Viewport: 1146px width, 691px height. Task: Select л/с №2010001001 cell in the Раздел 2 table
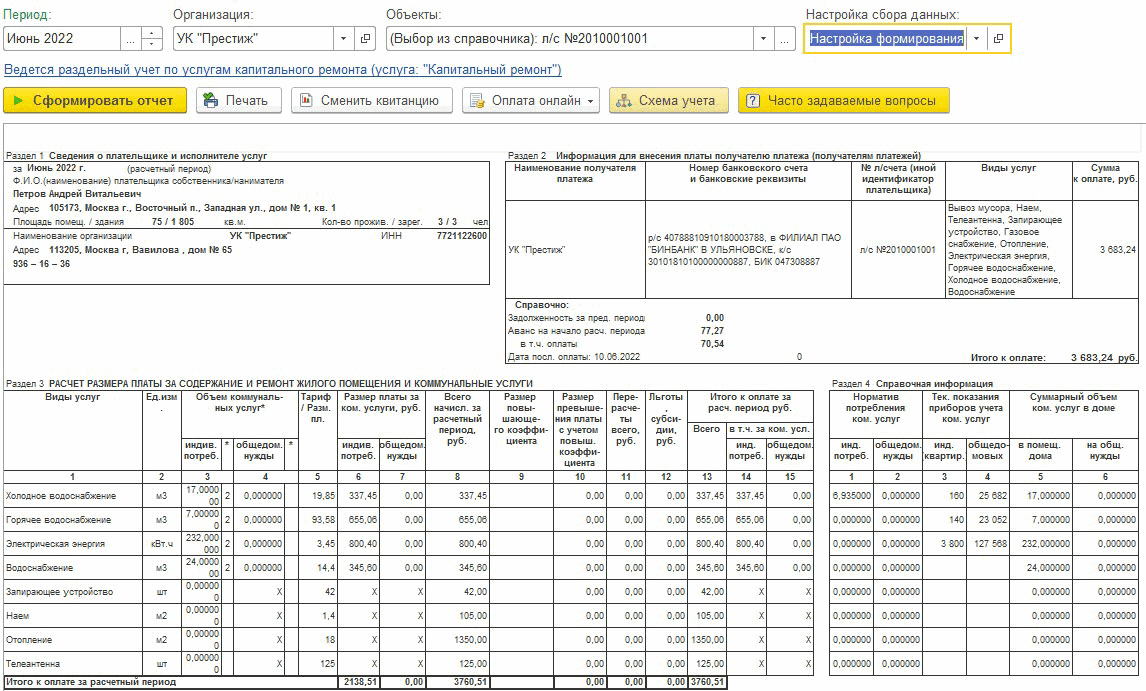[898, 249]
